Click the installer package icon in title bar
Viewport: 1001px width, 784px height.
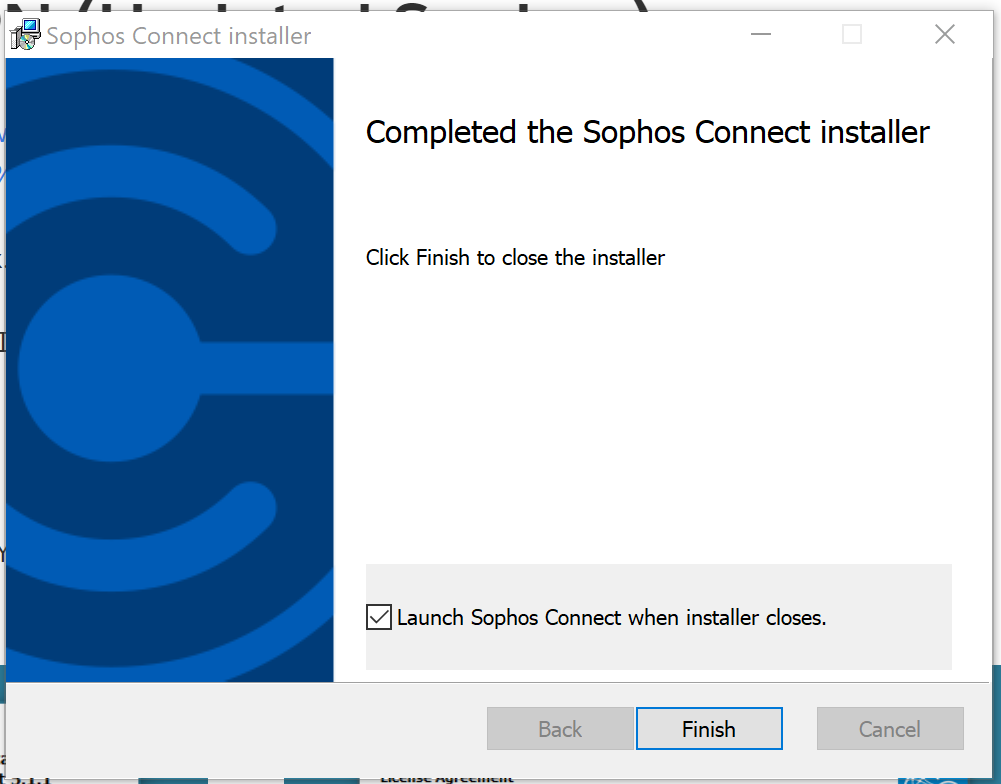(25, 35)
